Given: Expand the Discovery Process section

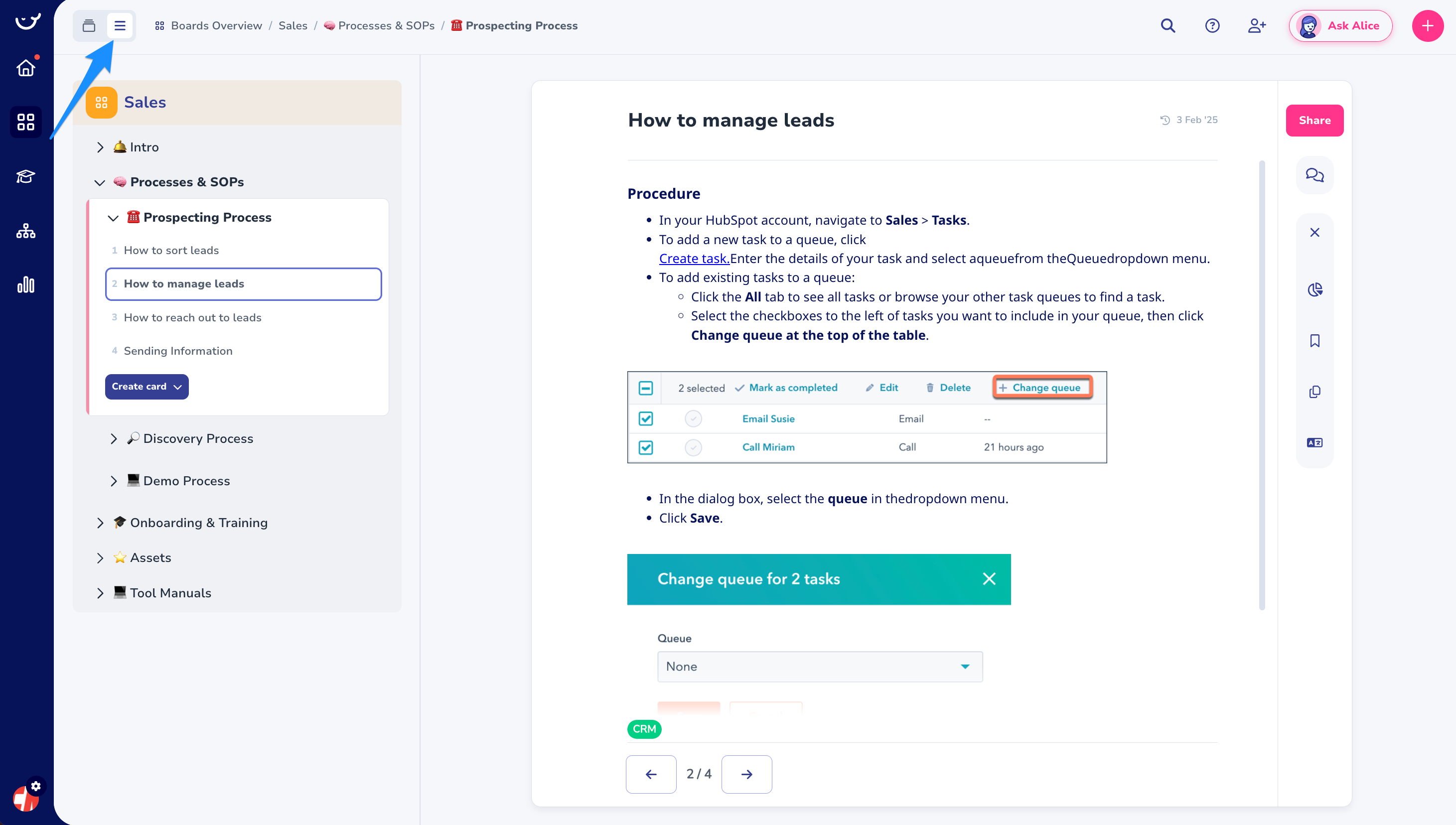Looking at the screenshot, I should pyautogui.click(x=114, y=438).
